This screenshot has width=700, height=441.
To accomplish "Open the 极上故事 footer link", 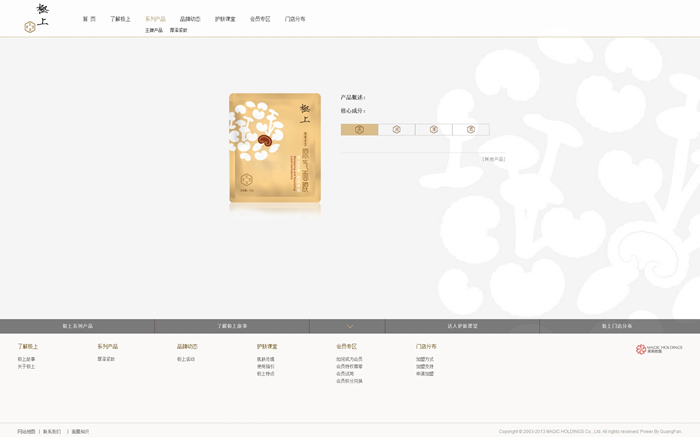I will point(26,359).
